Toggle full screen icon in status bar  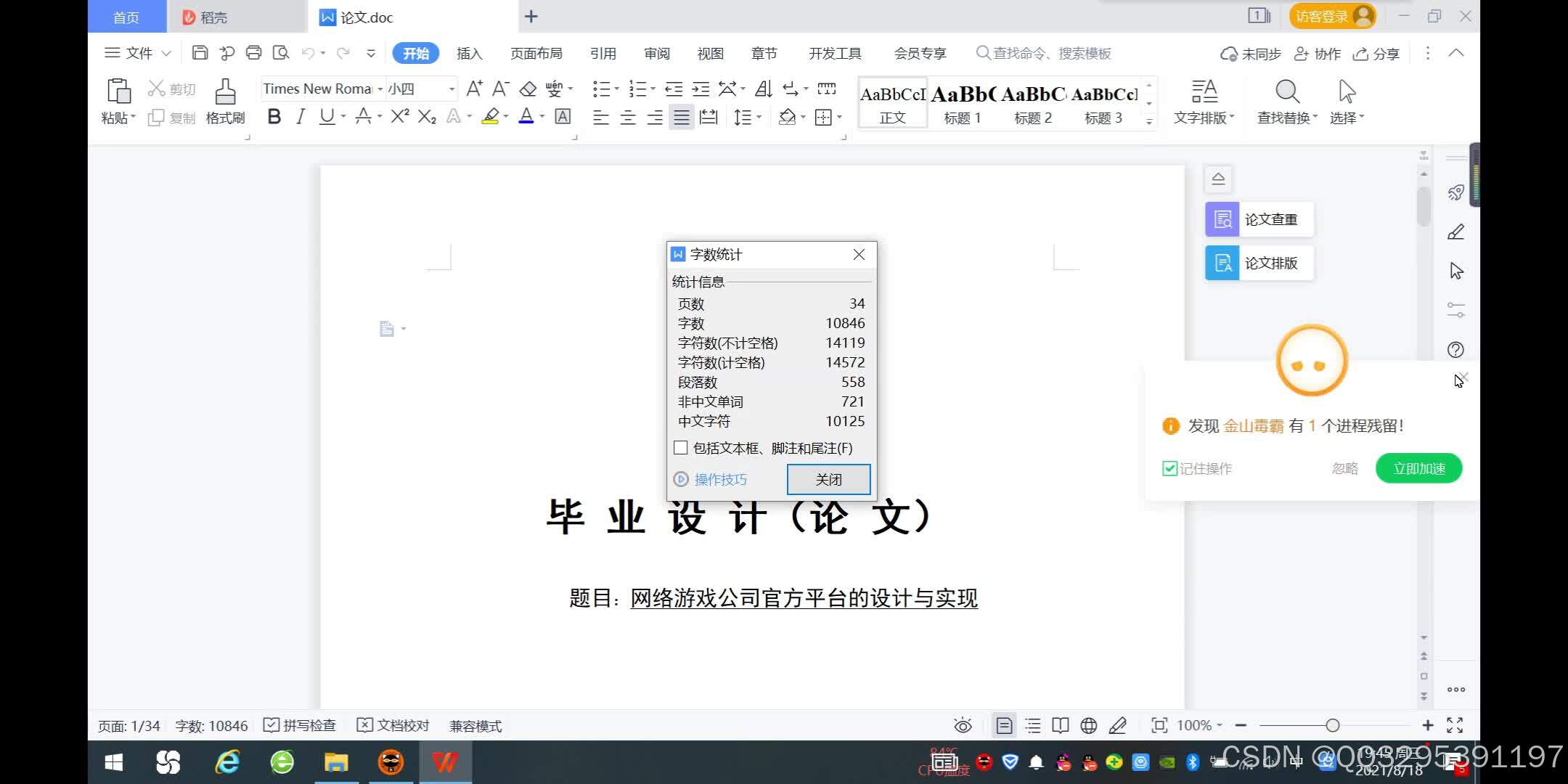click(1455, 725)
